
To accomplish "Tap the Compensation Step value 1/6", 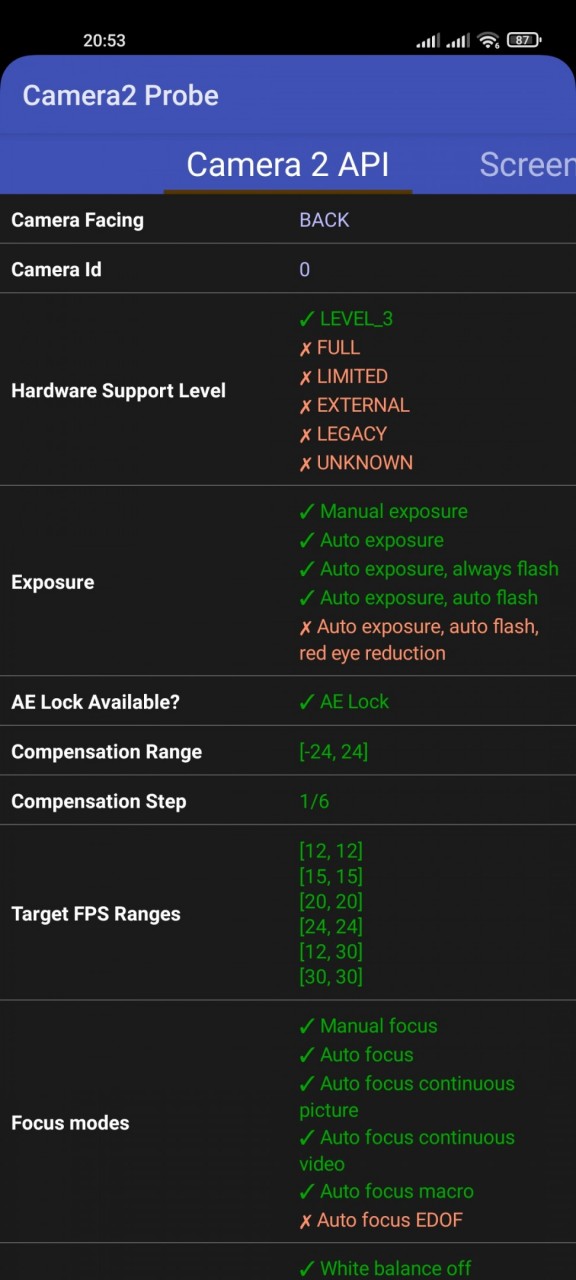I will 314,801.
